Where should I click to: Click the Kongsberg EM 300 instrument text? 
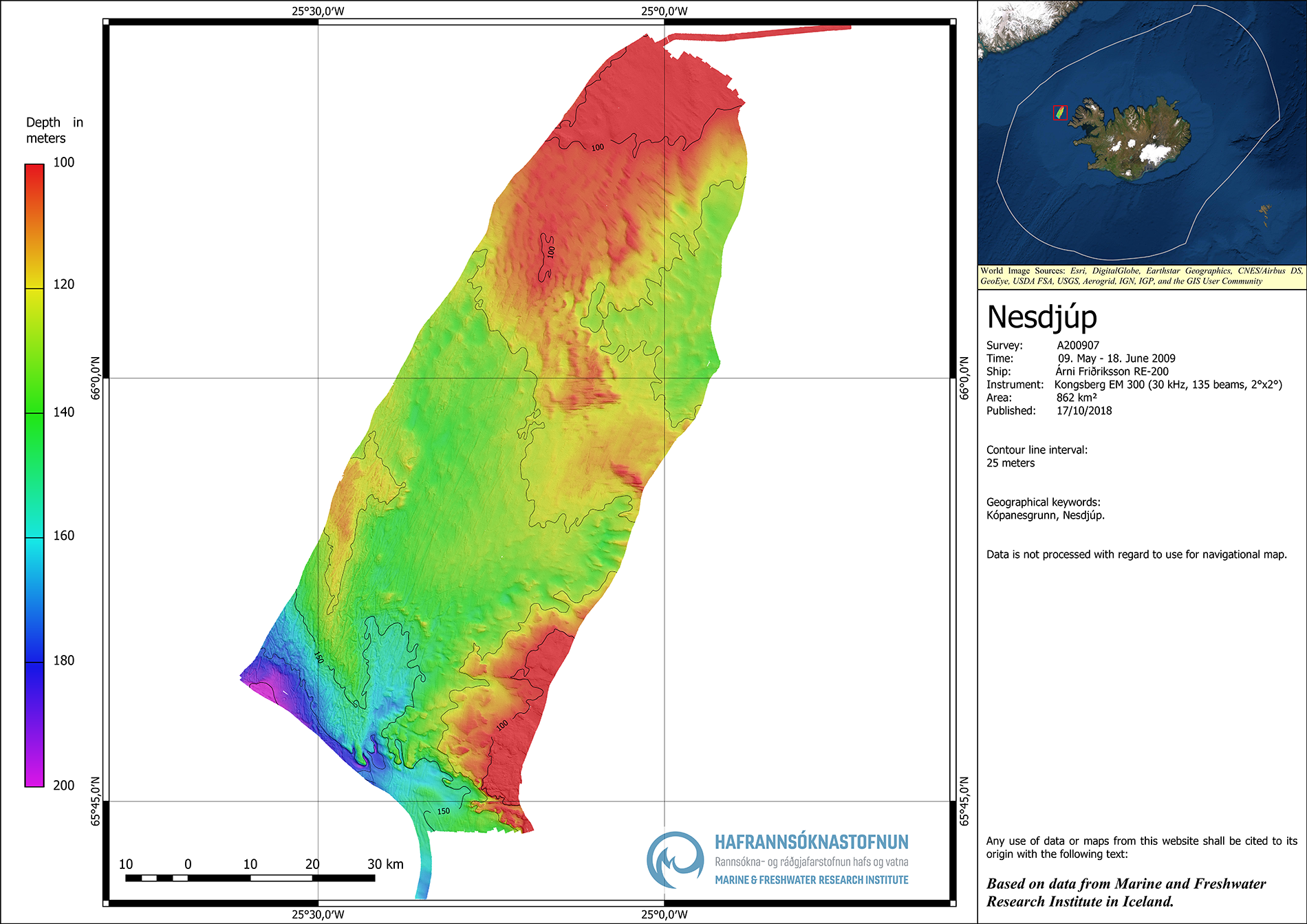point(1168,385)
